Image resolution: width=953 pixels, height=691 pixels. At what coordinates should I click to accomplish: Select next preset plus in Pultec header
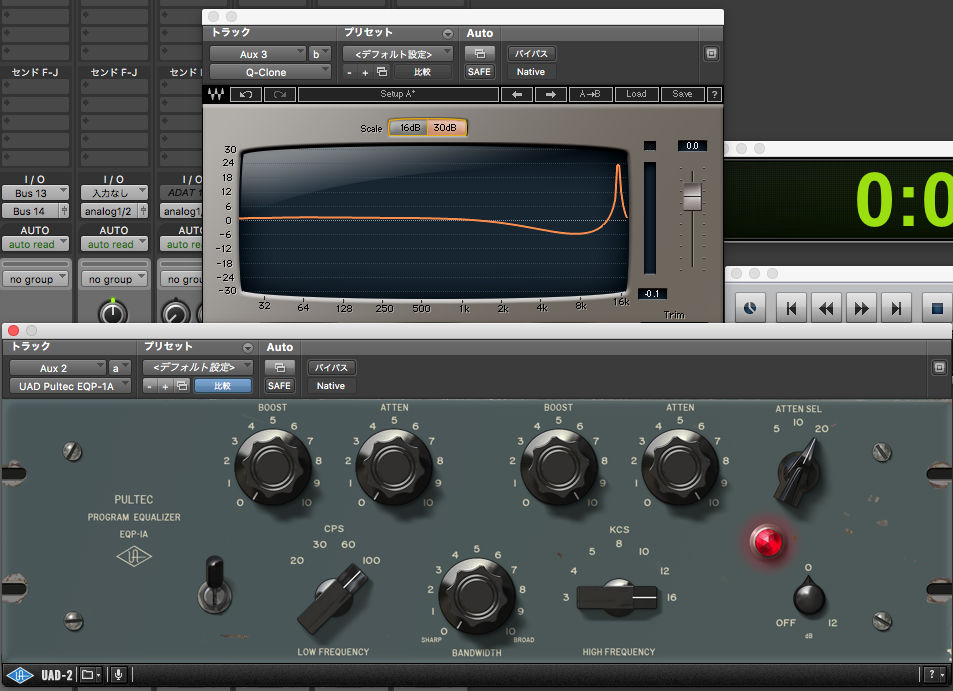click(x=165, y=386)
